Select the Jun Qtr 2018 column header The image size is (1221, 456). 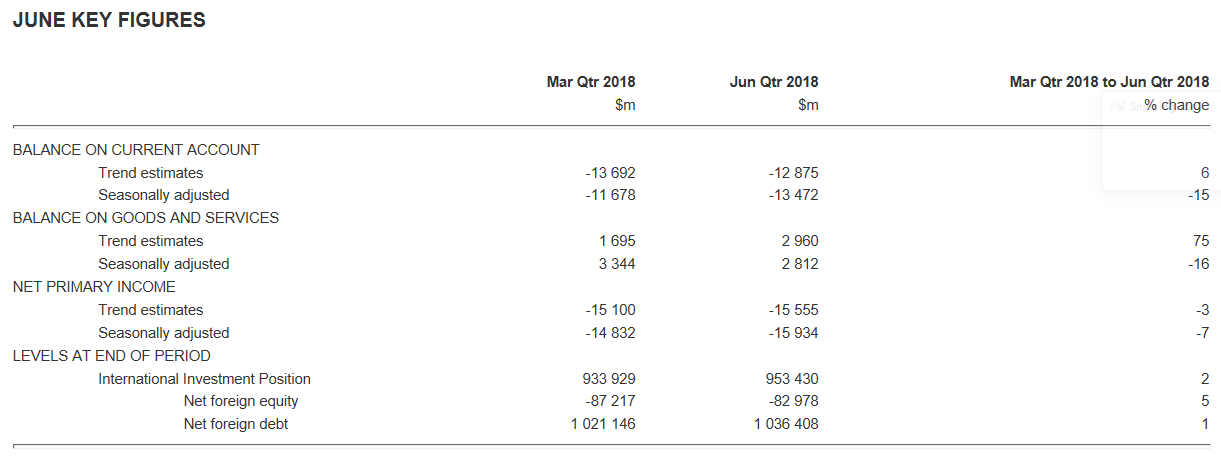pyautogui.click(x=774, y=82)
